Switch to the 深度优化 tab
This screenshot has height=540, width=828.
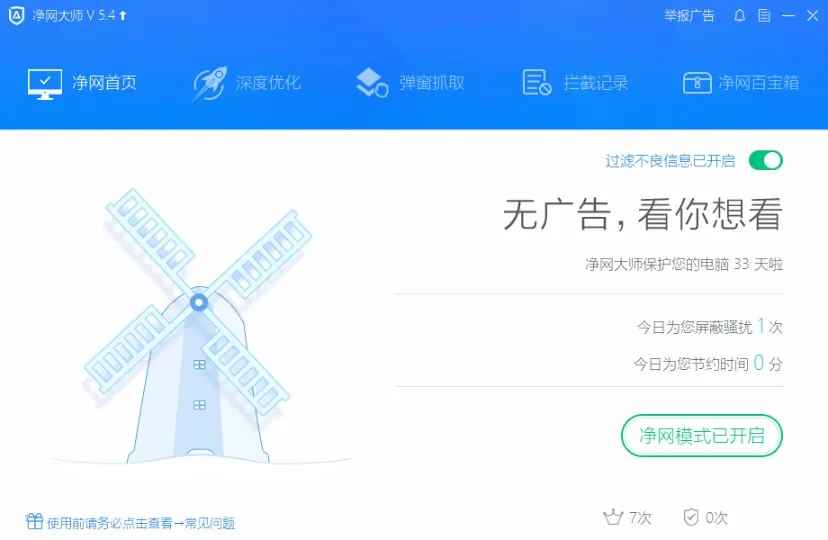click(x=247, y=83)
